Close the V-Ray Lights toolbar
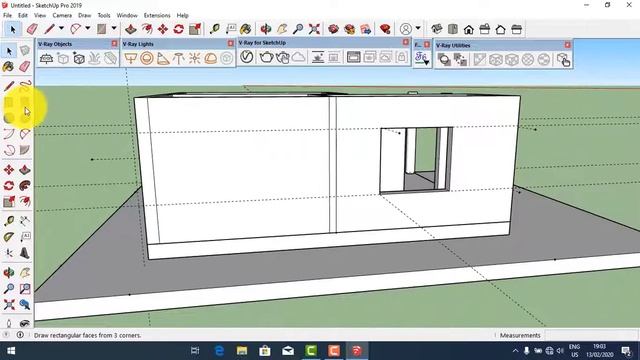This screenshot has width=640, height=360. [231, 43]
